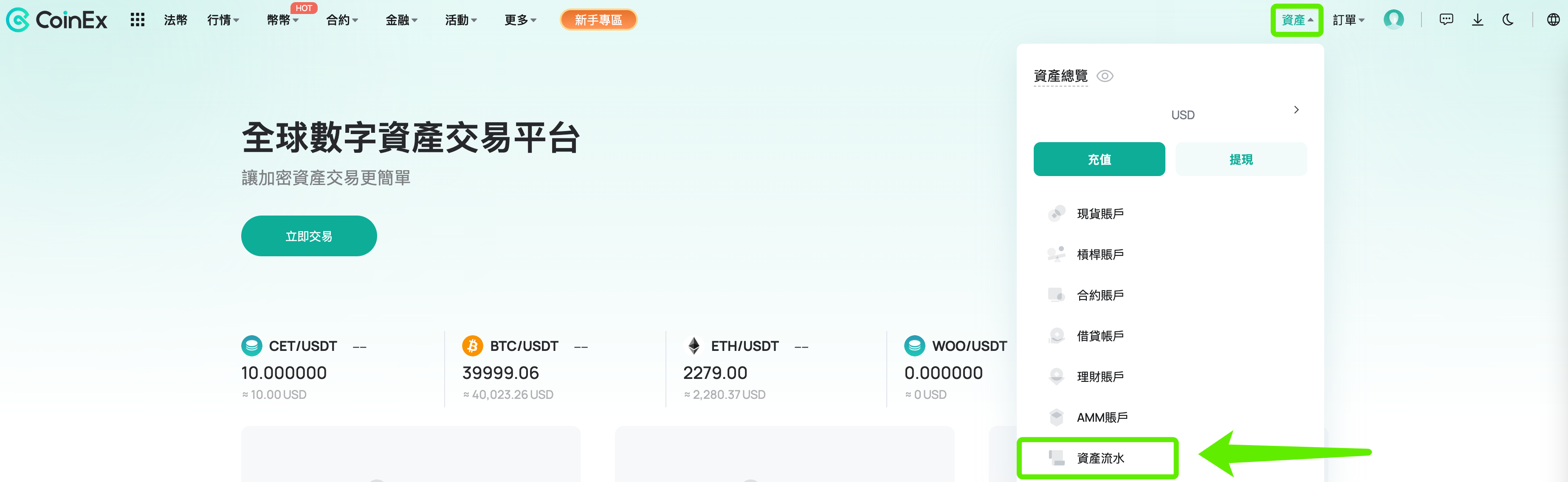Open the 新手專區 beginner zone

(x=598, y=20)
